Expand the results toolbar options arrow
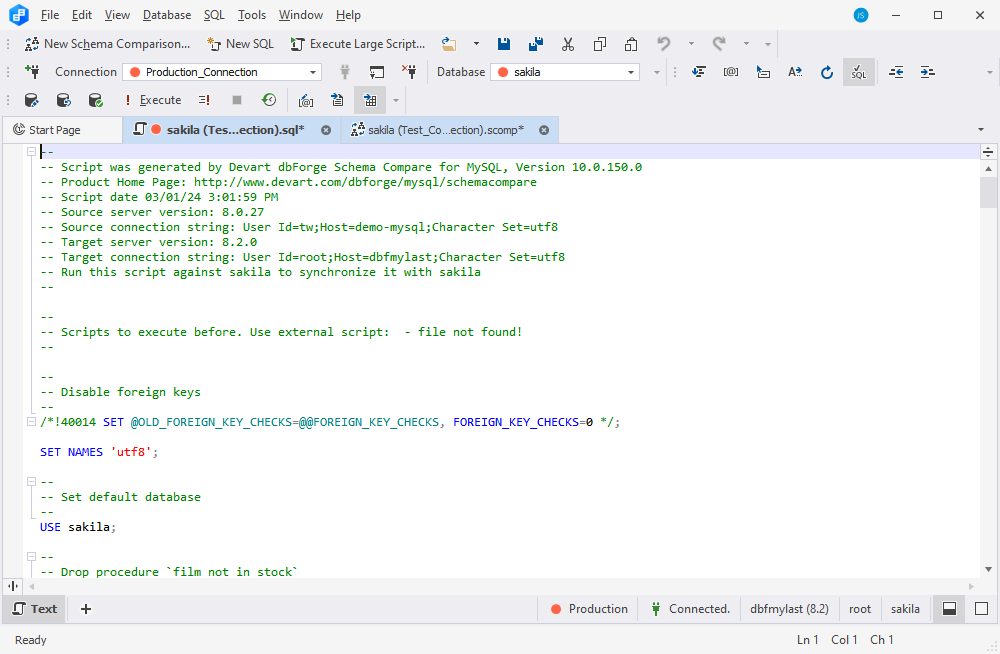Screen dimensions: 1000x654 click(x=395, y=100)
